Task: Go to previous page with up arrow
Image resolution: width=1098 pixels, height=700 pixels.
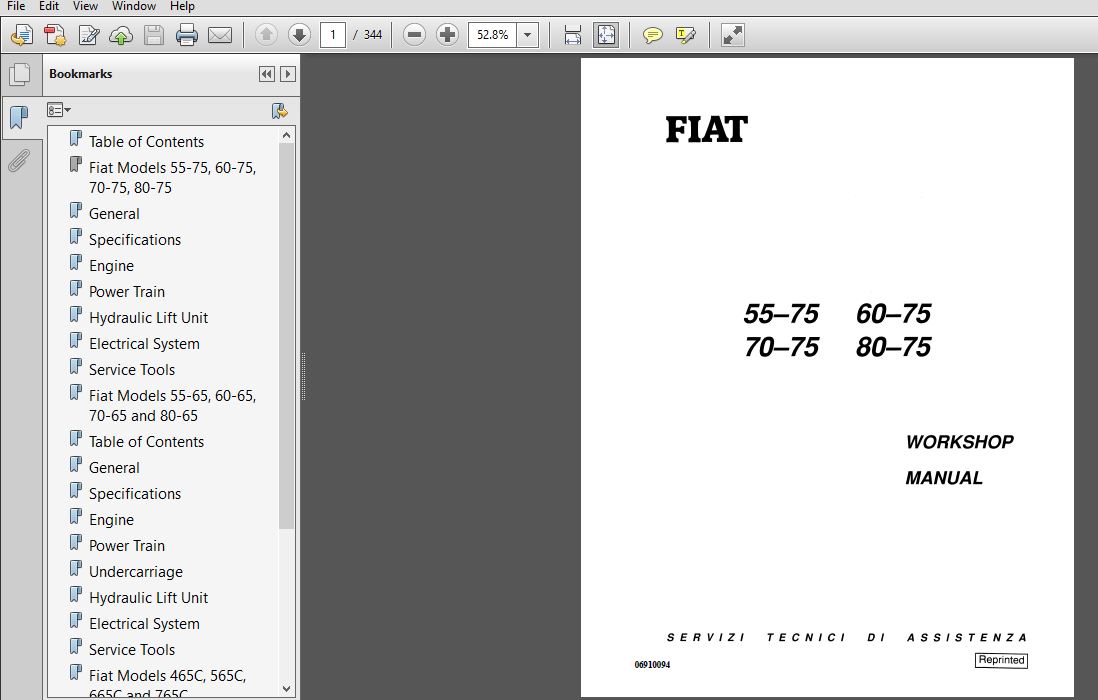Action: click(x=266, y=34)
